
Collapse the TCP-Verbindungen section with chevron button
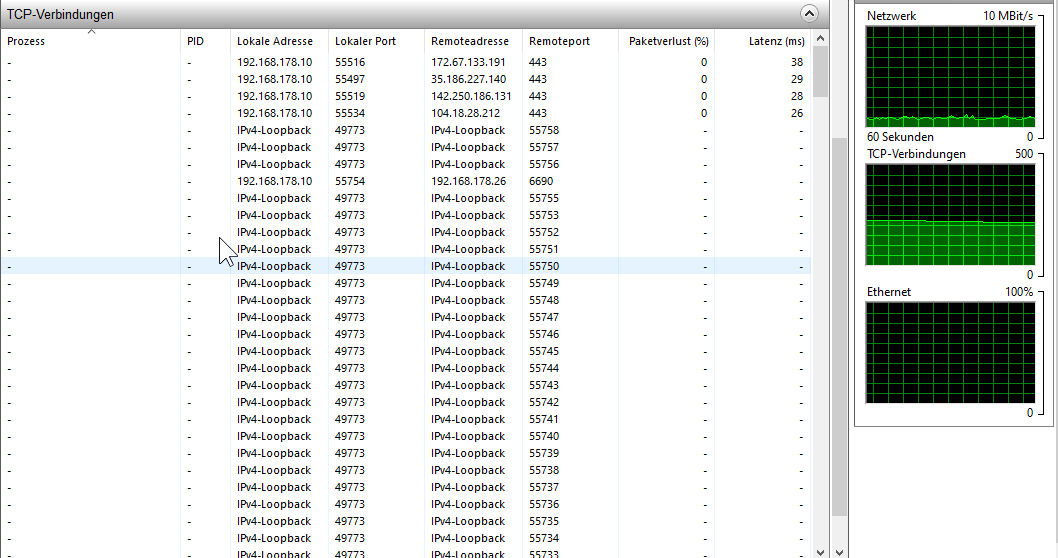(809, 13)
